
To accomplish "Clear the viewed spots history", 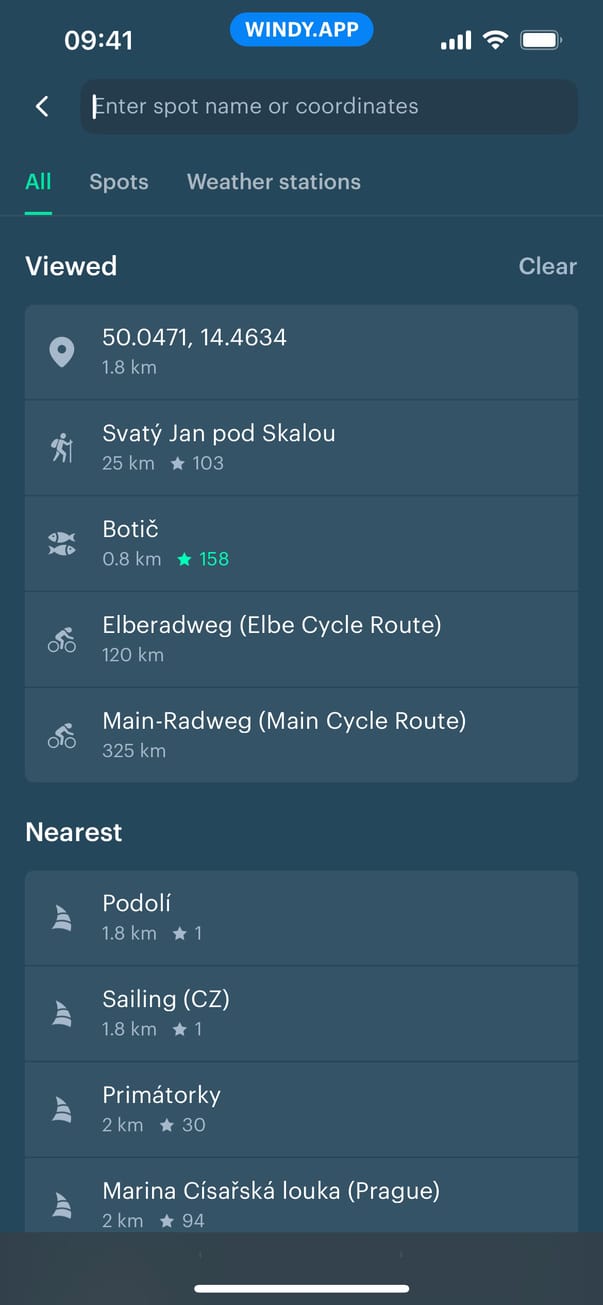I will click(547, 266).
